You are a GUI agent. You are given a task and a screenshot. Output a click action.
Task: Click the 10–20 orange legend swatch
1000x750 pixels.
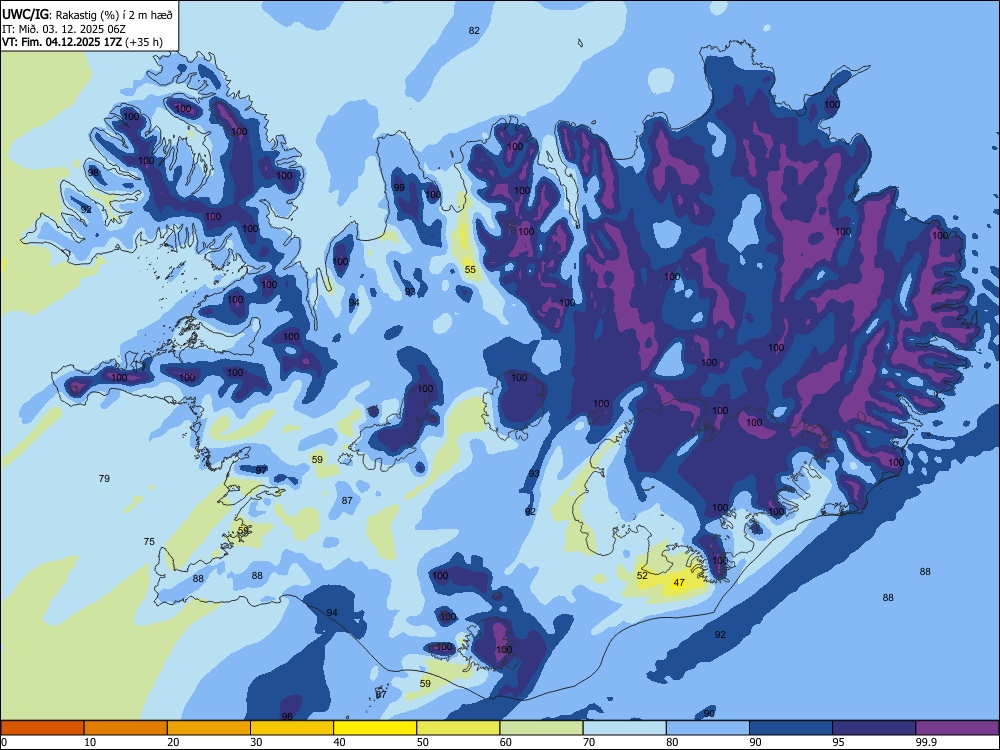[x=126, y=728]
